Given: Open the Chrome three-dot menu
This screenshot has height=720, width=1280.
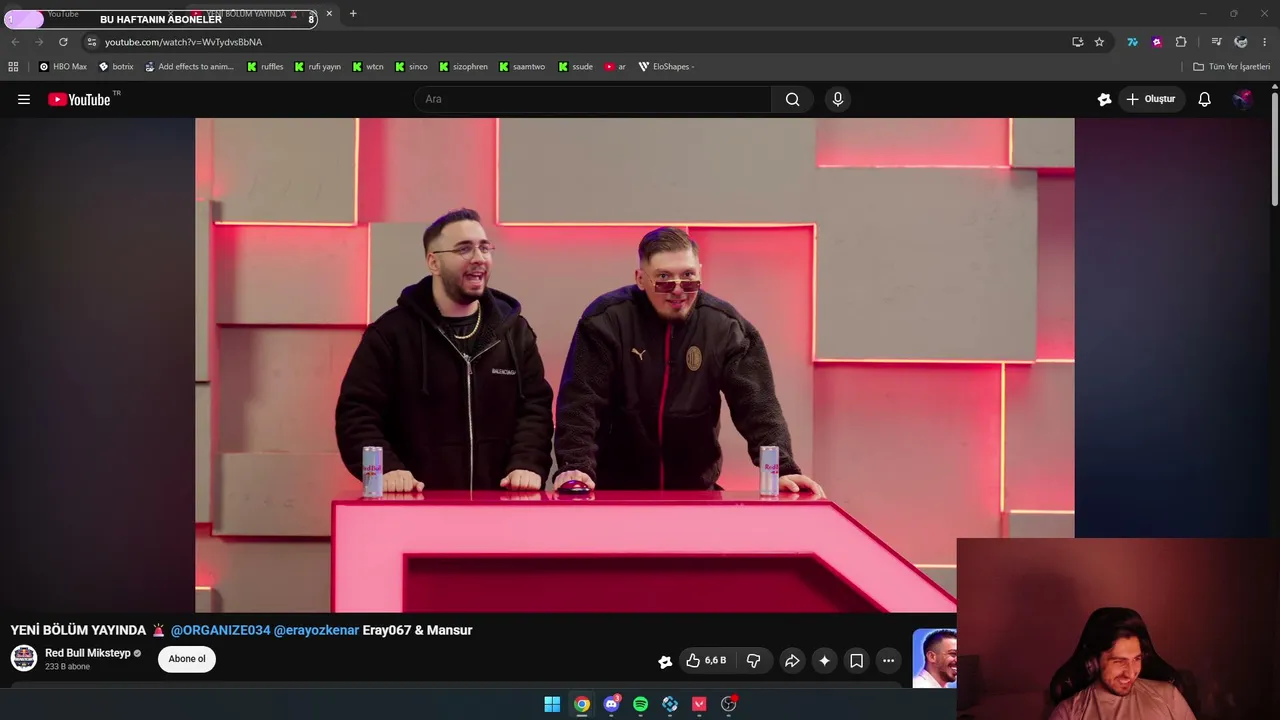Looking at the screenshot, I should (x=1265, y=42).
